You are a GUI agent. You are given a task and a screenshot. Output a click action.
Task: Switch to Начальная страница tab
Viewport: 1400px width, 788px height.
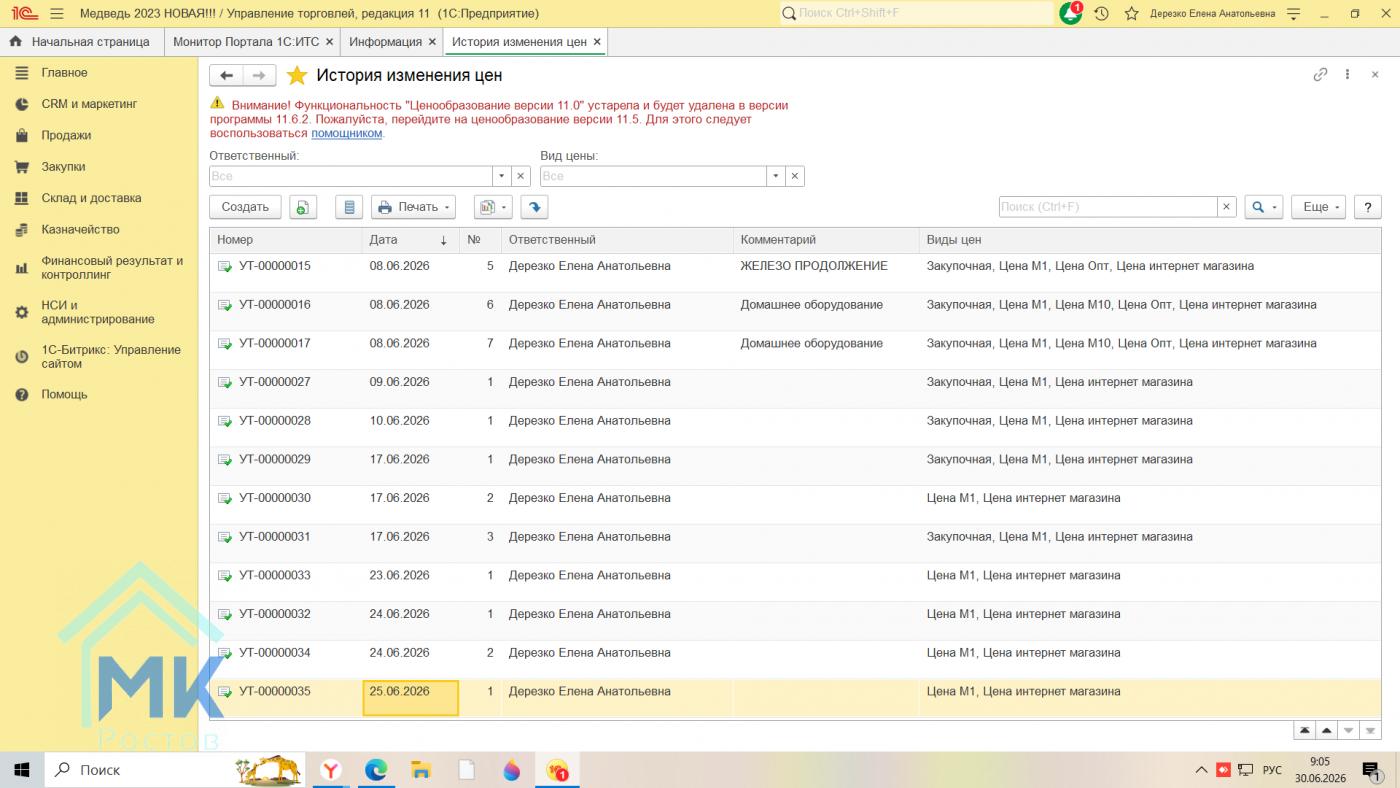coord(81,42)
